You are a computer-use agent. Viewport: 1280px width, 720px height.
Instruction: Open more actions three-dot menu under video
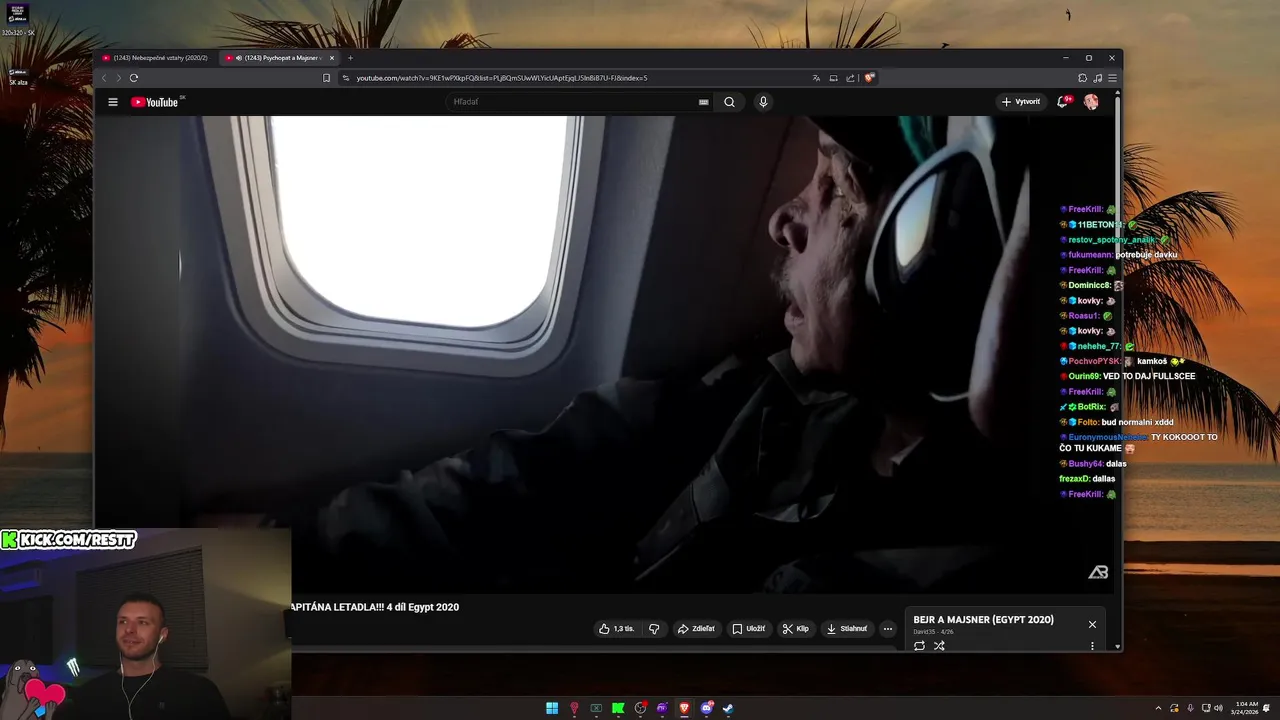[887, 629]
